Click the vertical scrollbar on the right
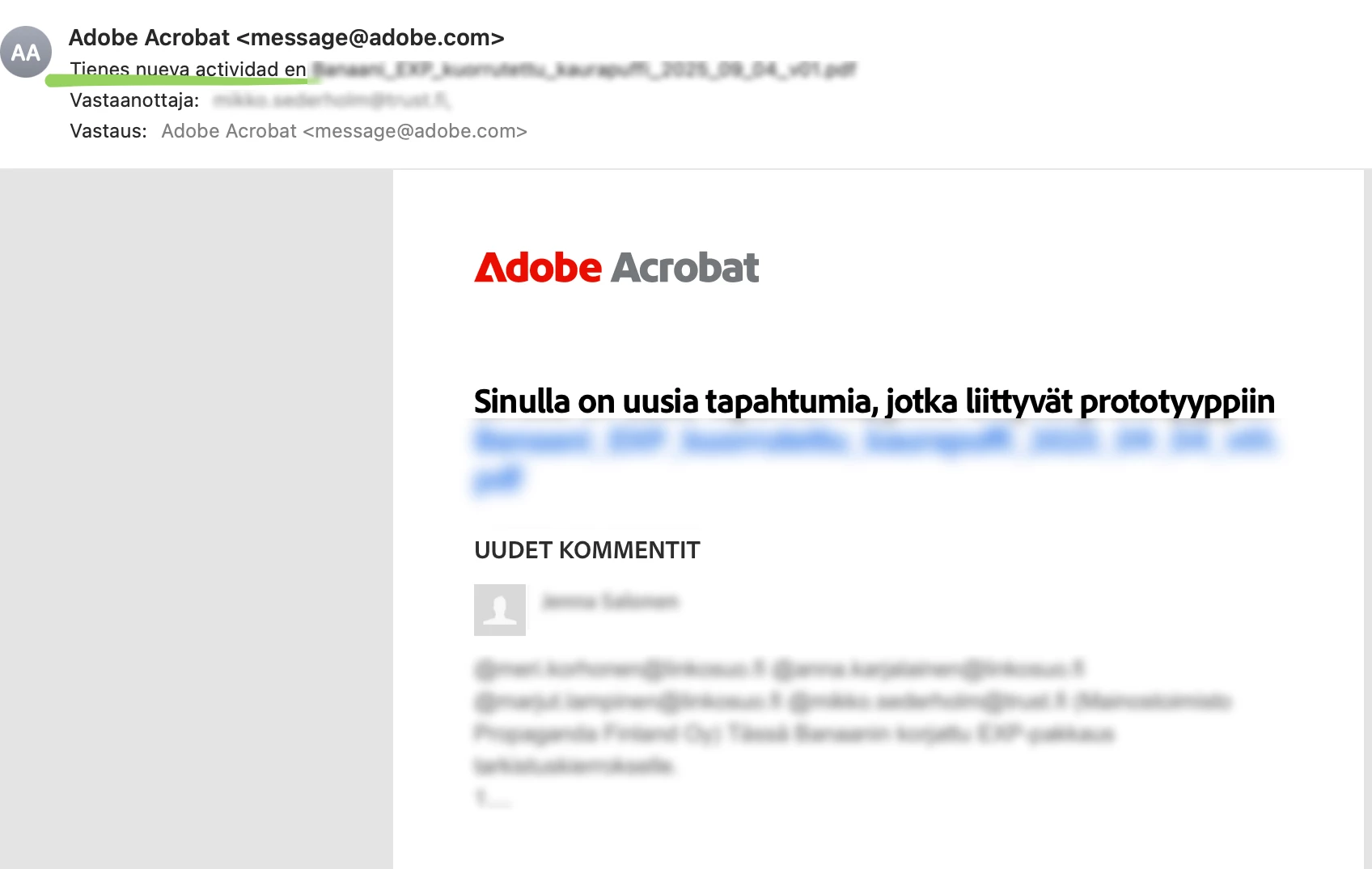The height and width of the screenshot is (869, 1372). pos(1367,518)
